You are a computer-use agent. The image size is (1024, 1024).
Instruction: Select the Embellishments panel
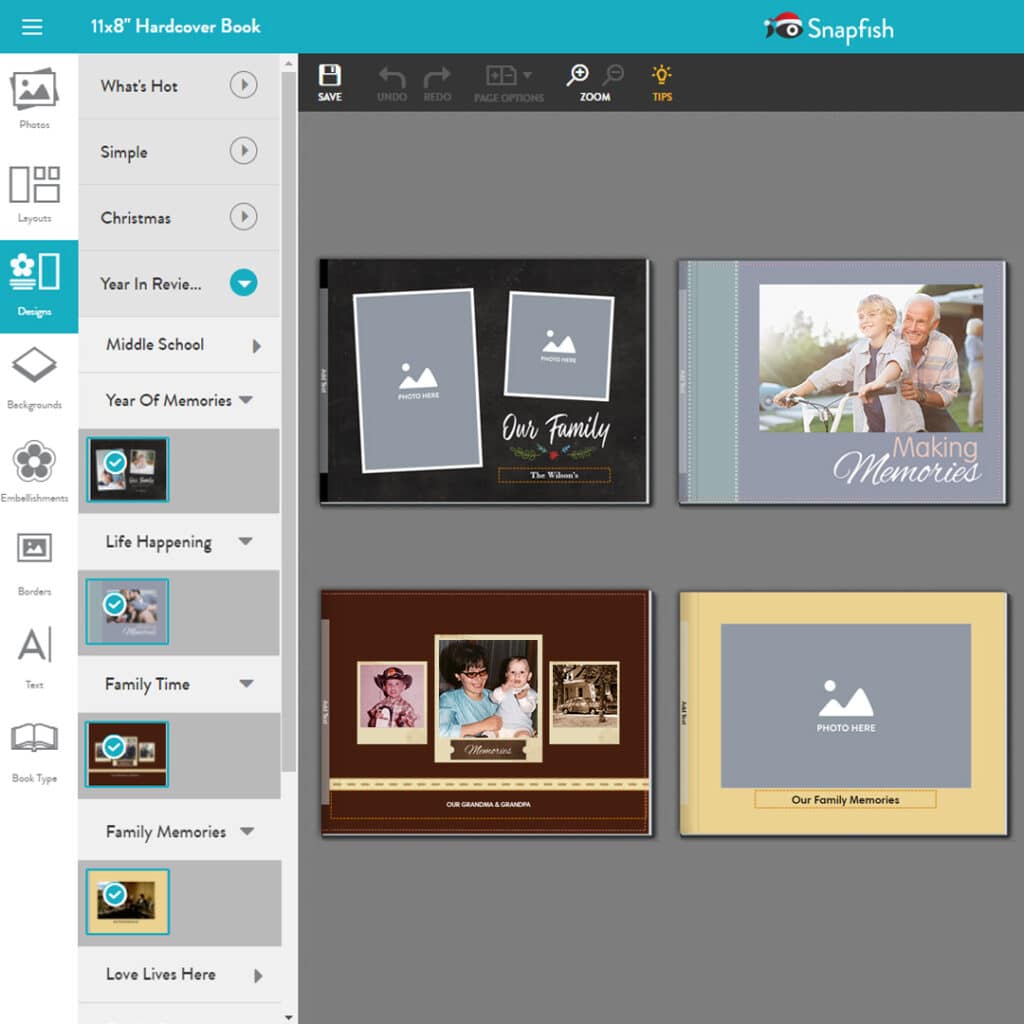point(35,468)
